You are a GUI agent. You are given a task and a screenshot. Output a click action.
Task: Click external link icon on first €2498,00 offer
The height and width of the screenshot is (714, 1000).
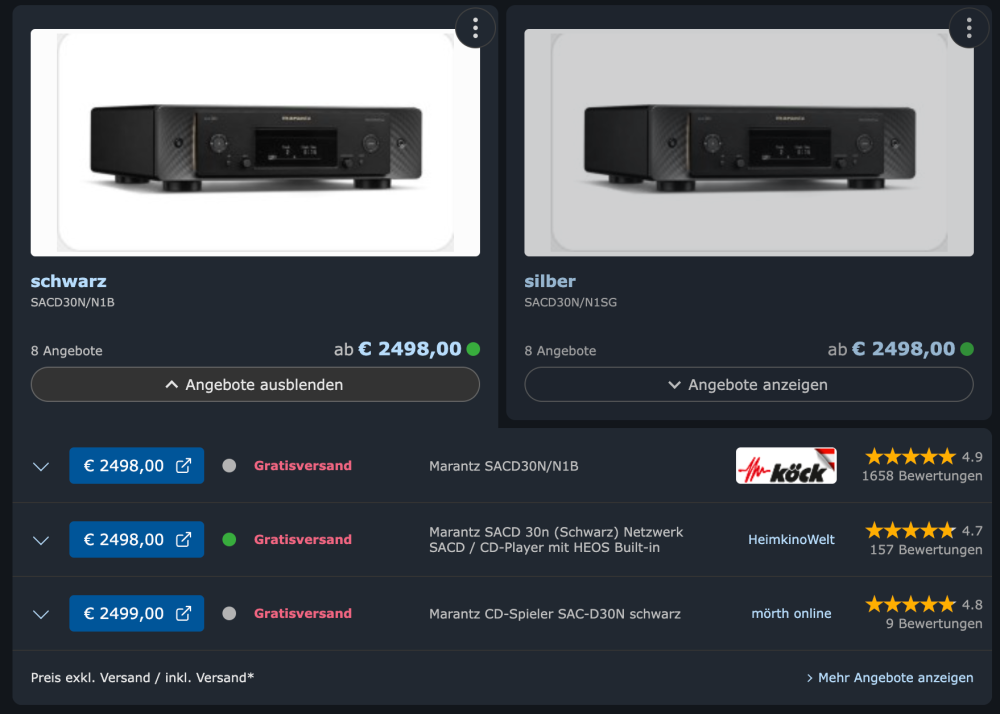(184, 466)
